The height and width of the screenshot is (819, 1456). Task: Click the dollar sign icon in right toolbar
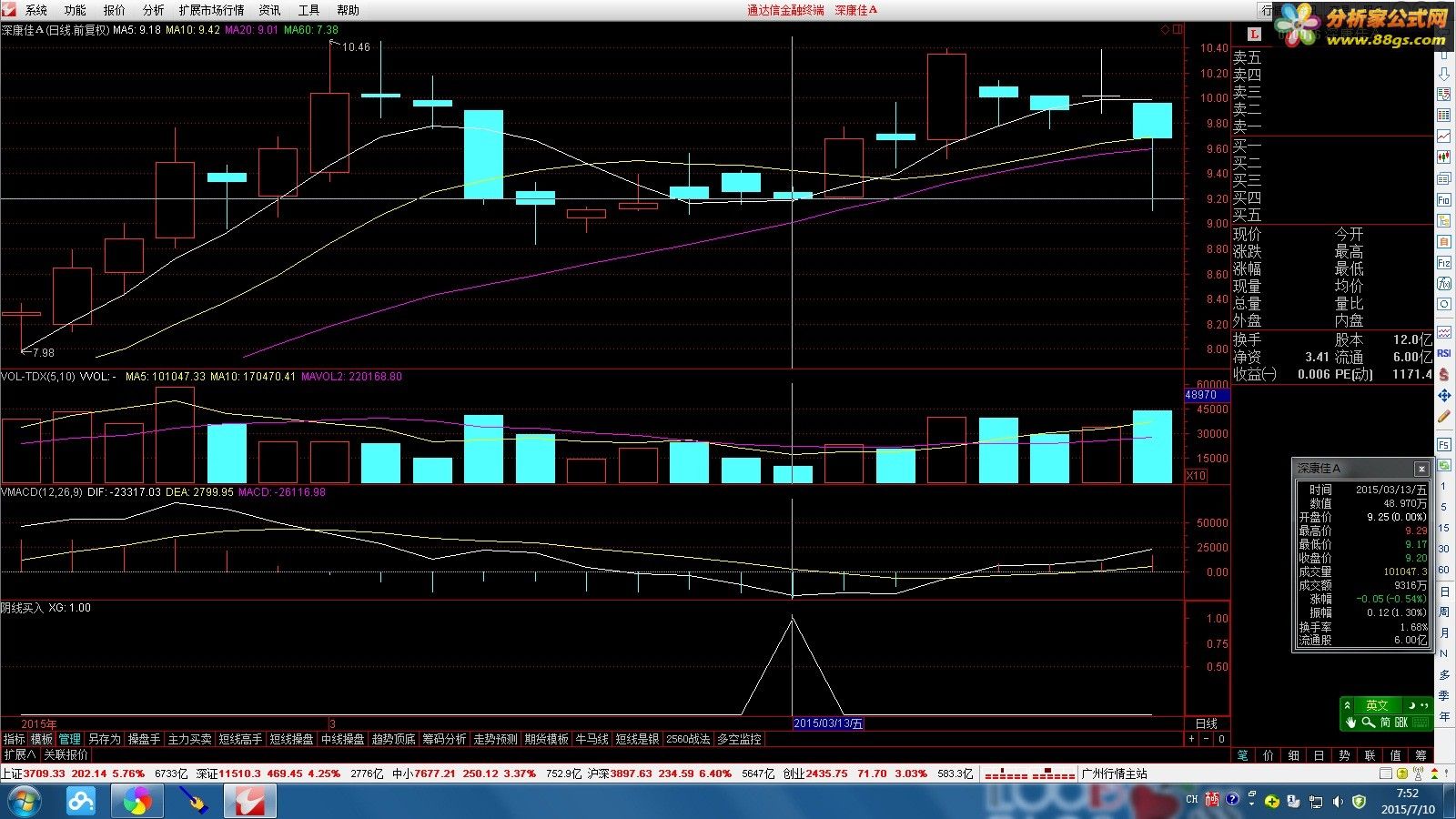1444,374
